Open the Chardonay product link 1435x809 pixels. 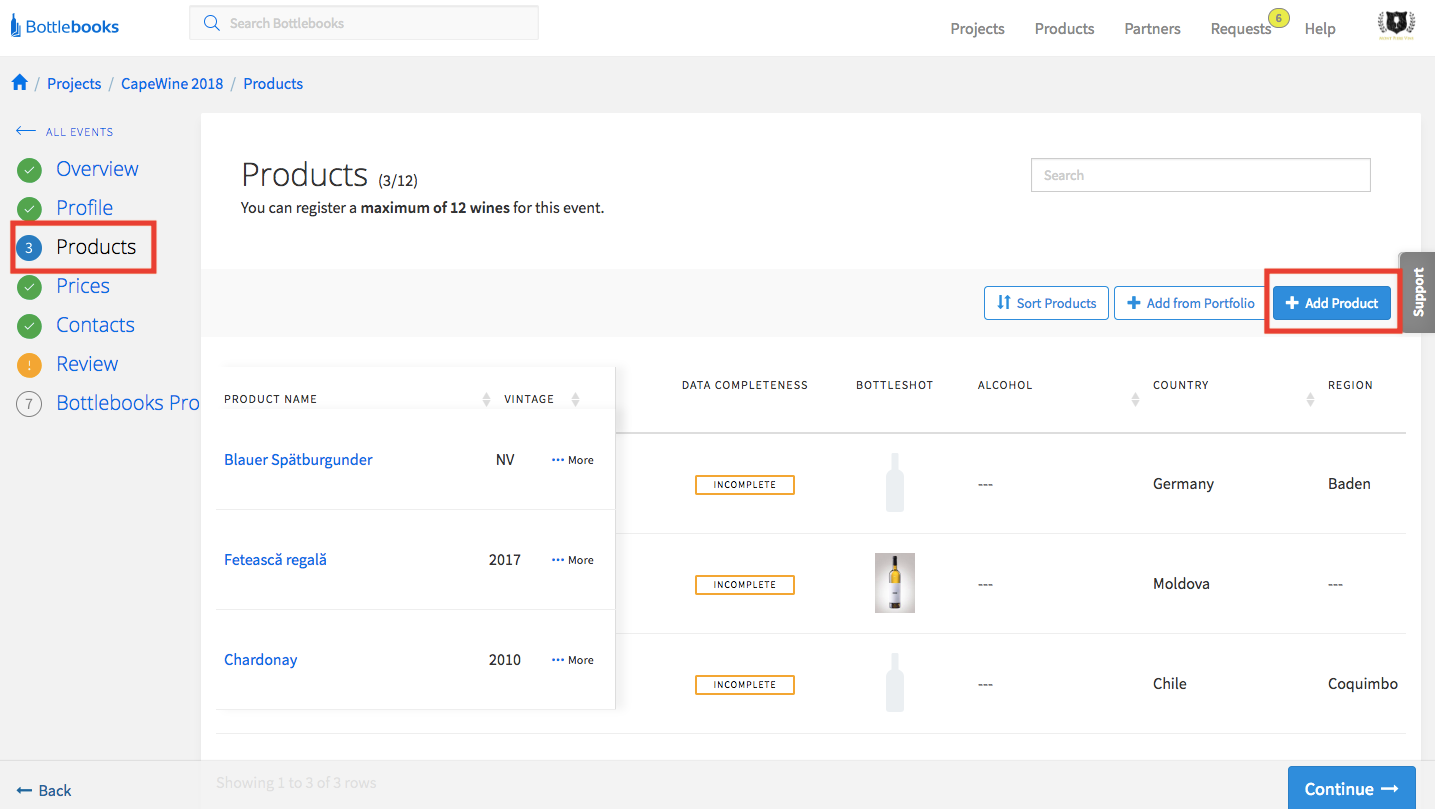(x=260, y=660)
